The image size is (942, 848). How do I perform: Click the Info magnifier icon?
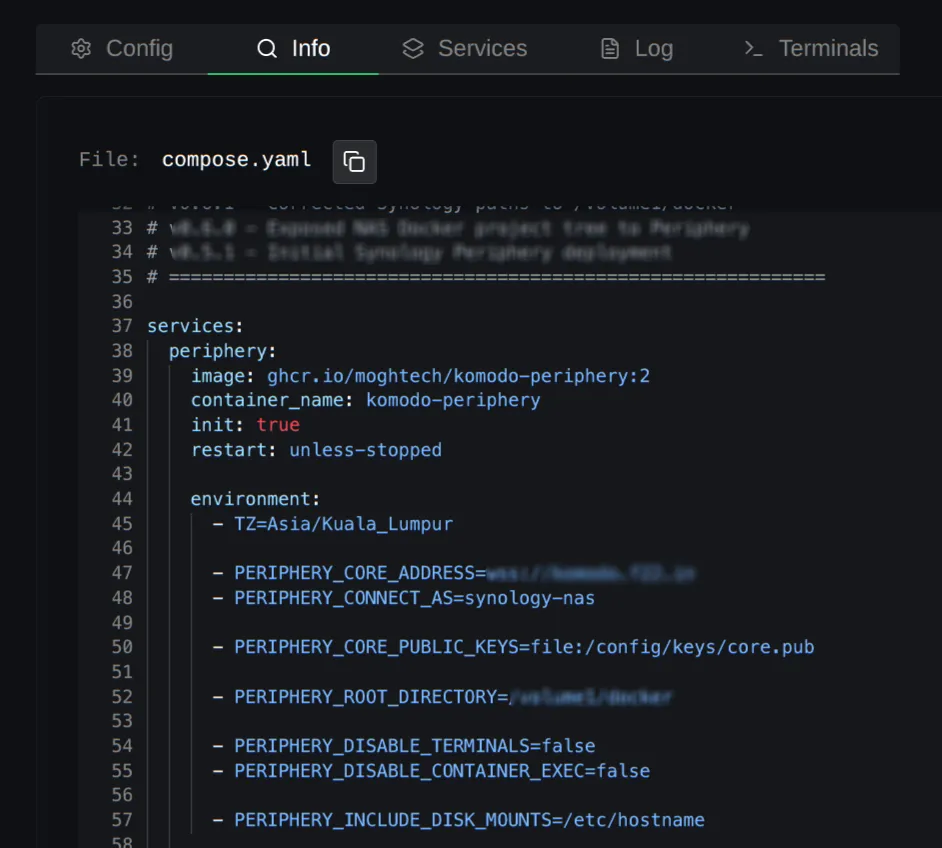267,49
